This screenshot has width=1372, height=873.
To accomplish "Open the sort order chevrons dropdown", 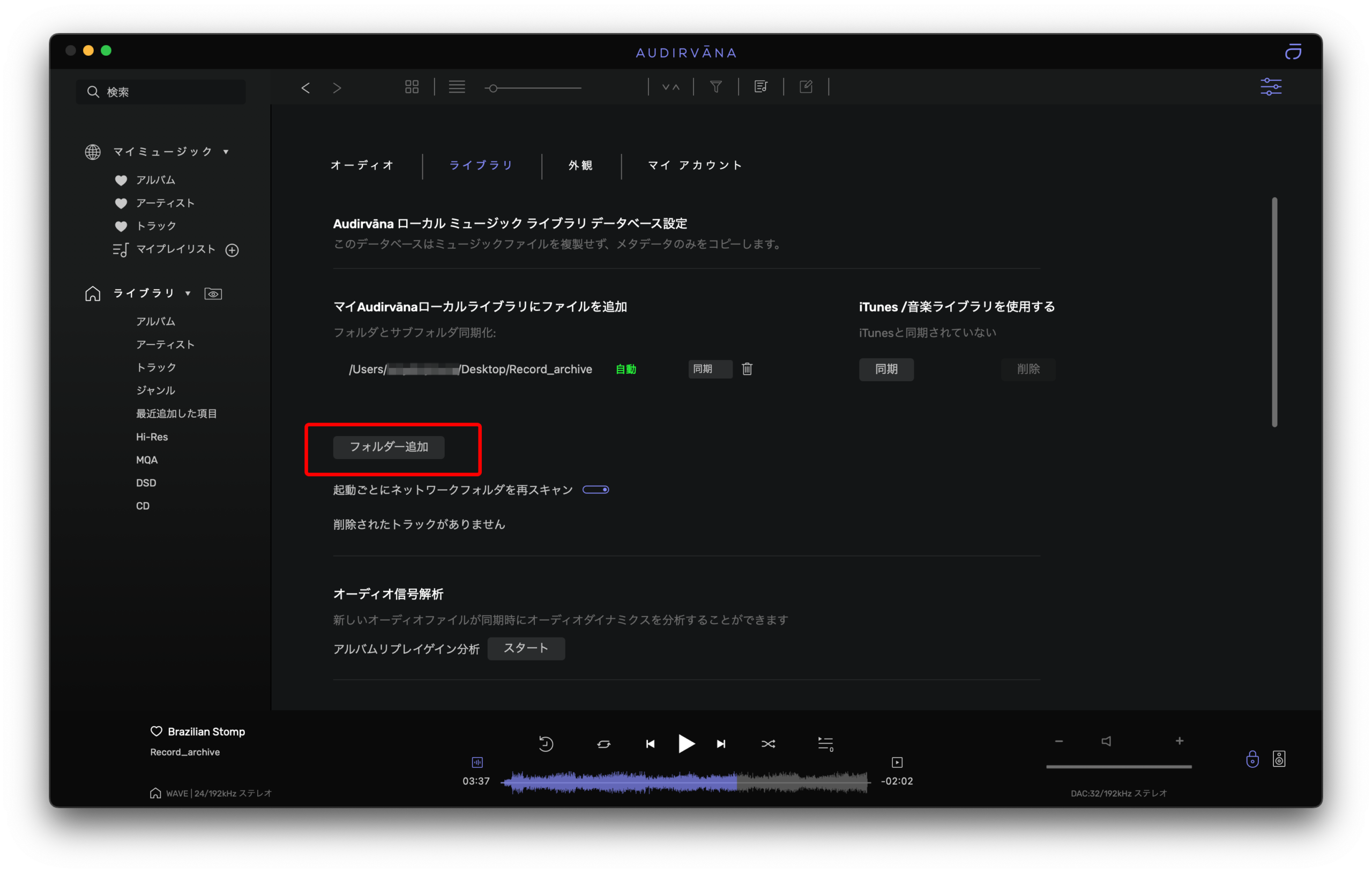I will (x=670, y=87).
